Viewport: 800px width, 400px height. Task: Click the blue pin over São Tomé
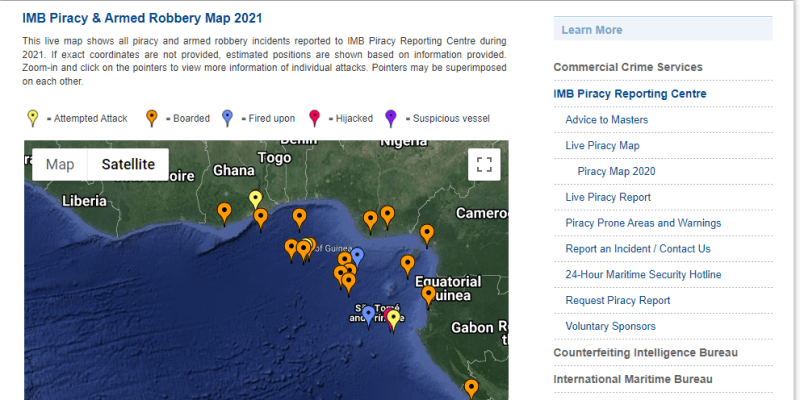(x=368, y=315)
